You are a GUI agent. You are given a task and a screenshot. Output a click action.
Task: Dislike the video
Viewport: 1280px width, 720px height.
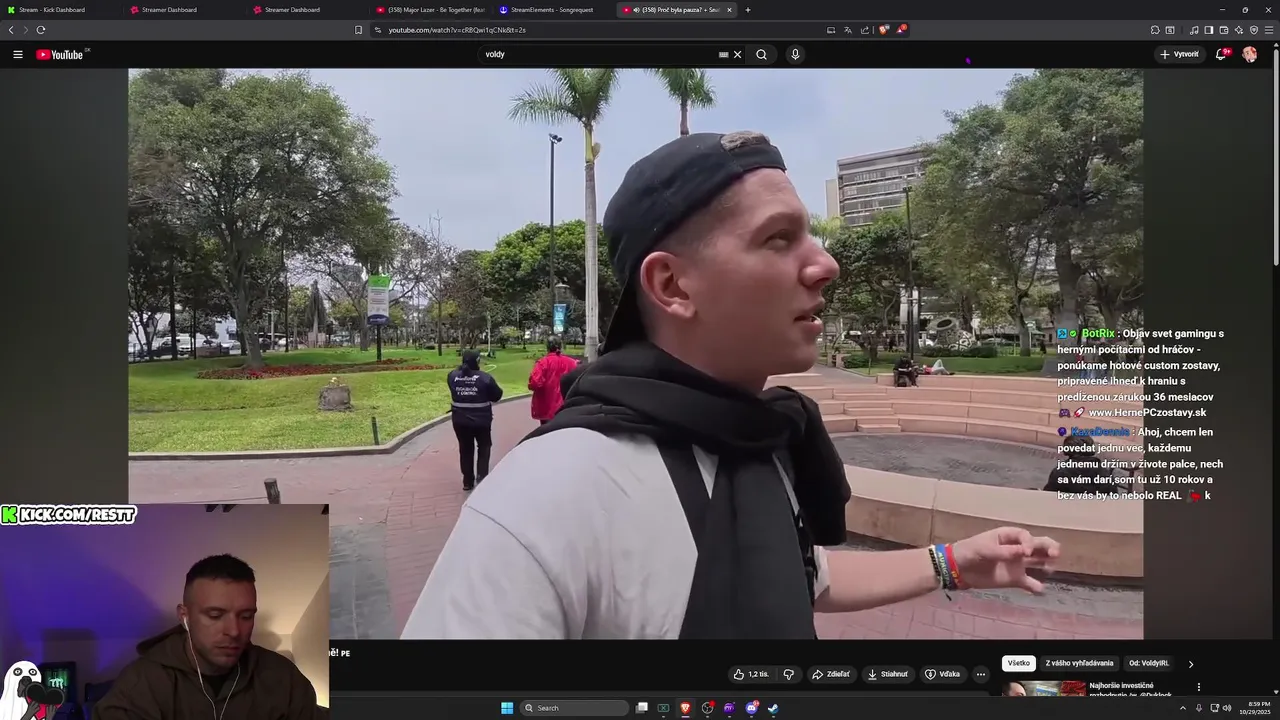click(788, 674)
